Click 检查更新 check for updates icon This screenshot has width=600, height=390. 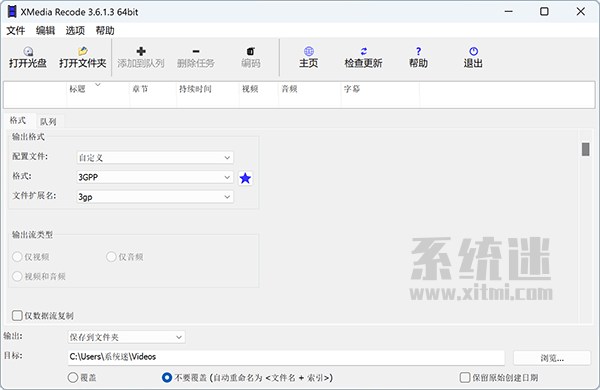(x=364, y=51)
